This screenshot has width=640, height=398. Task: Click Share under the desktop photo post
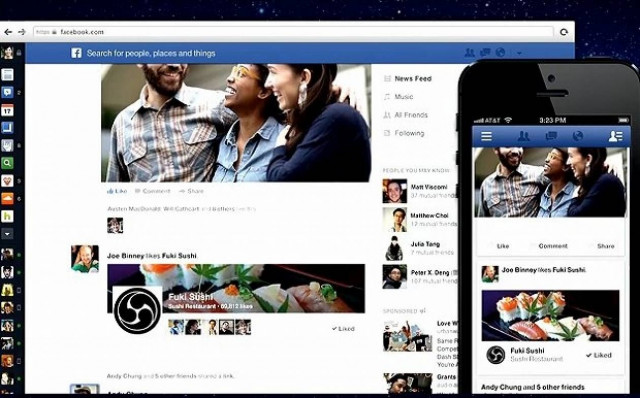[x=191, y=191]
